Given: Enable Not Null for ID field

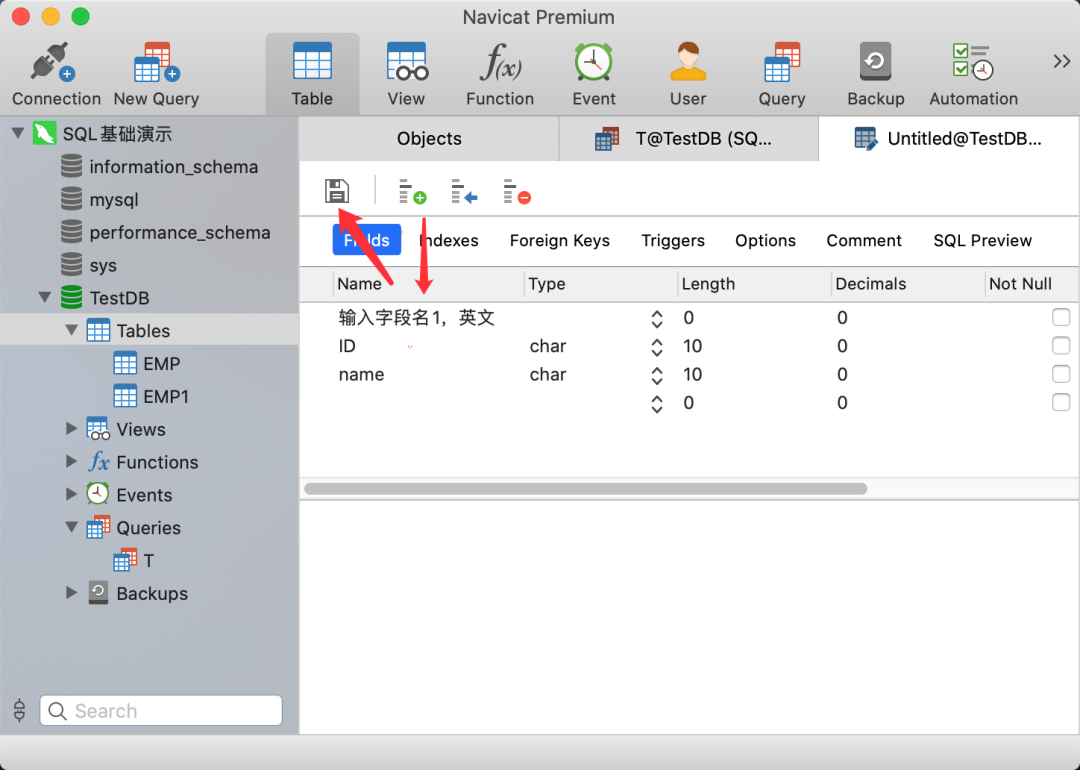Looking at the screenshot, I should (x=1061, y=346).
